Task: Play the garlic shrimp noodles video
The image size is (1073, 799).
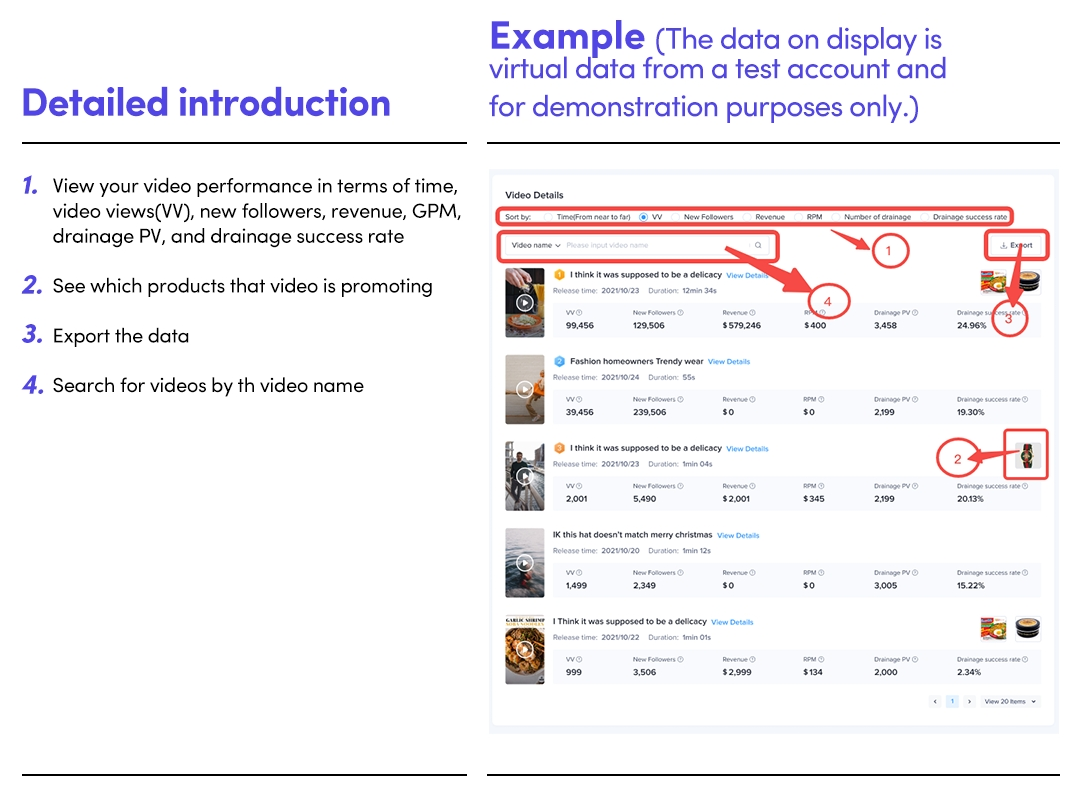Action: pyautogui.click(x=525, y=649)
